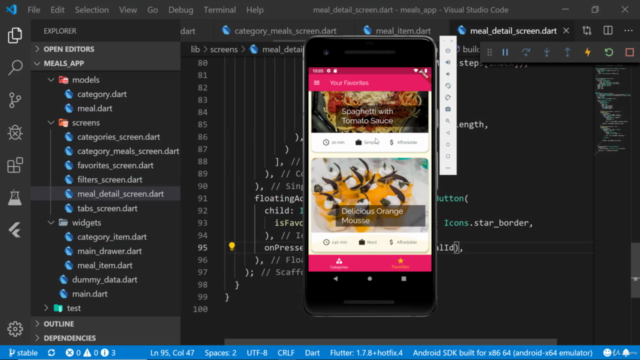The image size is (640, 360).
Task: Open Spaghetti with Tomato Sauce meal card
Action: [x=370, y=121]
